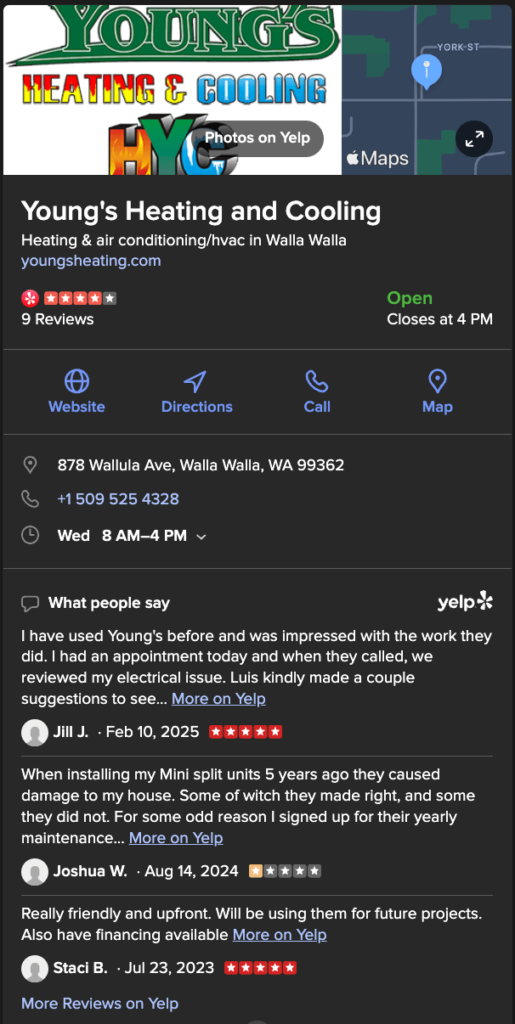This screenshot has width=515, height=1024.
Task: Click the address 878 Wallula Ave
Action: coord(201,465)
